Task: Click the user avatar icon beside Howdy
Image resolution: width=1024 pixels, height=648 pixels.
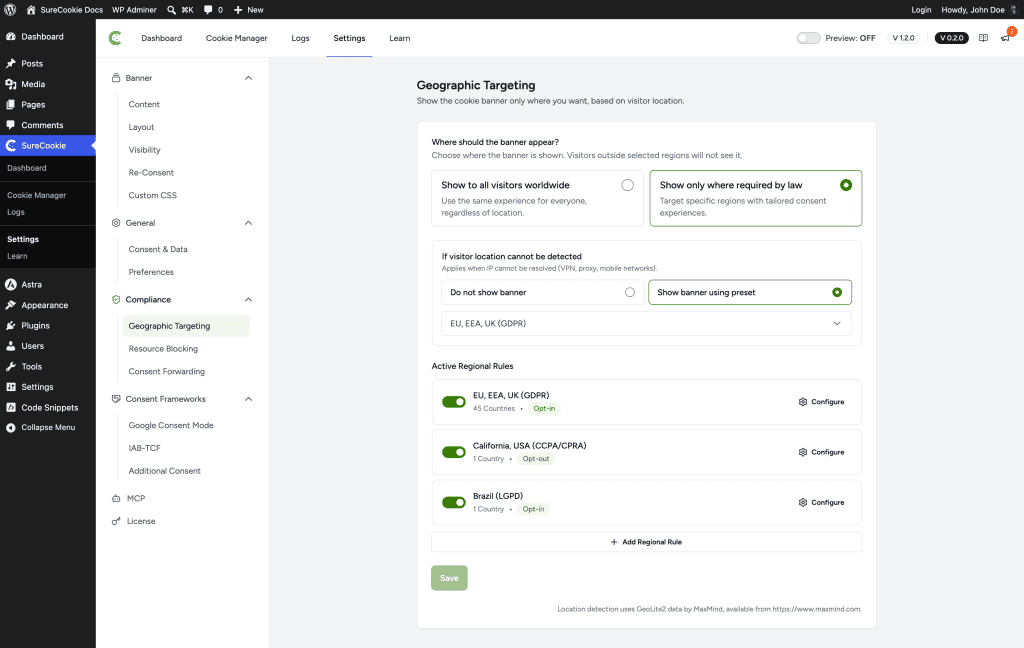Action: [1014, 10]
